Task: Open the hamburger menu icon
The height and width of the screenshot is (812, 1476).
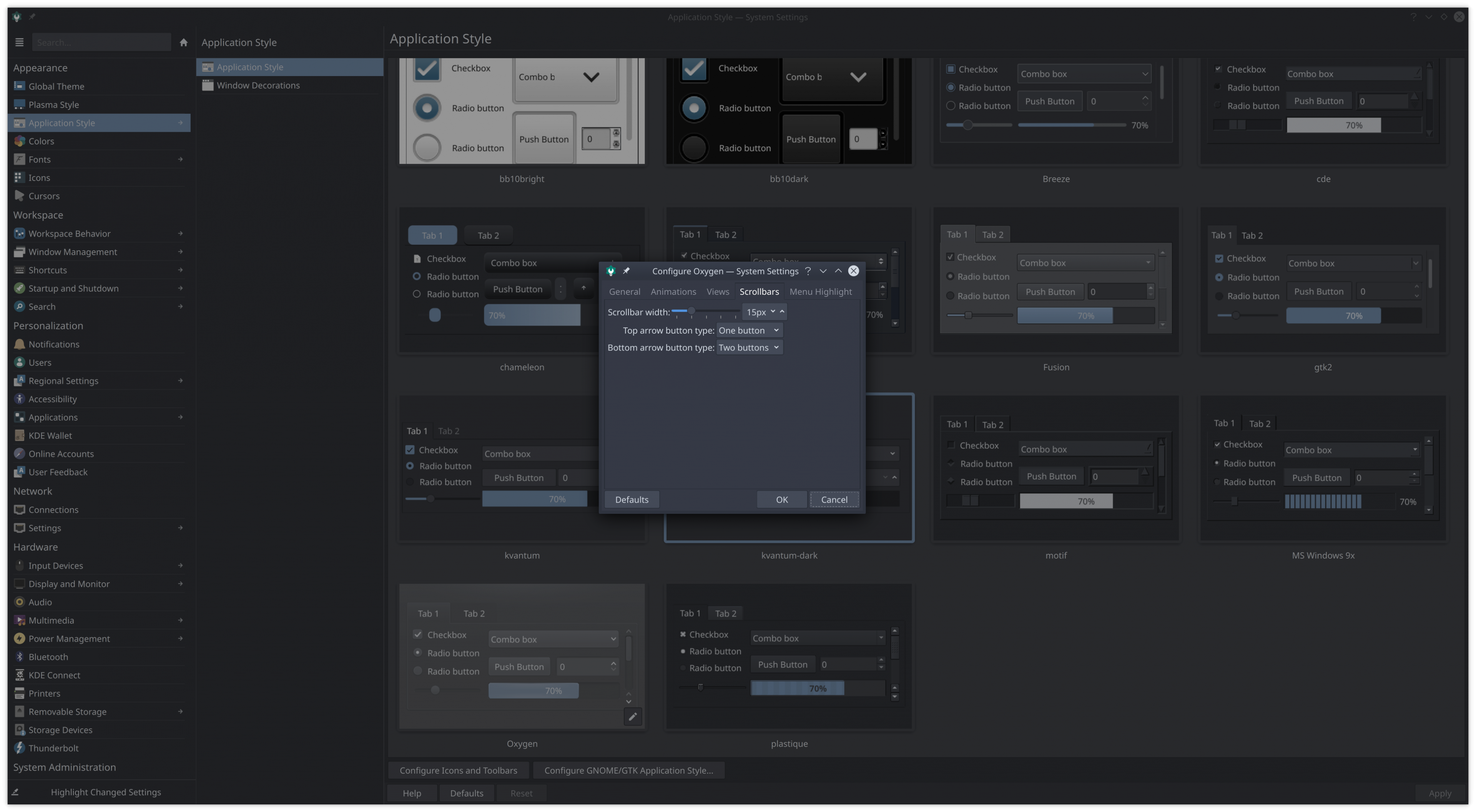Action: pyautogui.click(x=19, y=42)
